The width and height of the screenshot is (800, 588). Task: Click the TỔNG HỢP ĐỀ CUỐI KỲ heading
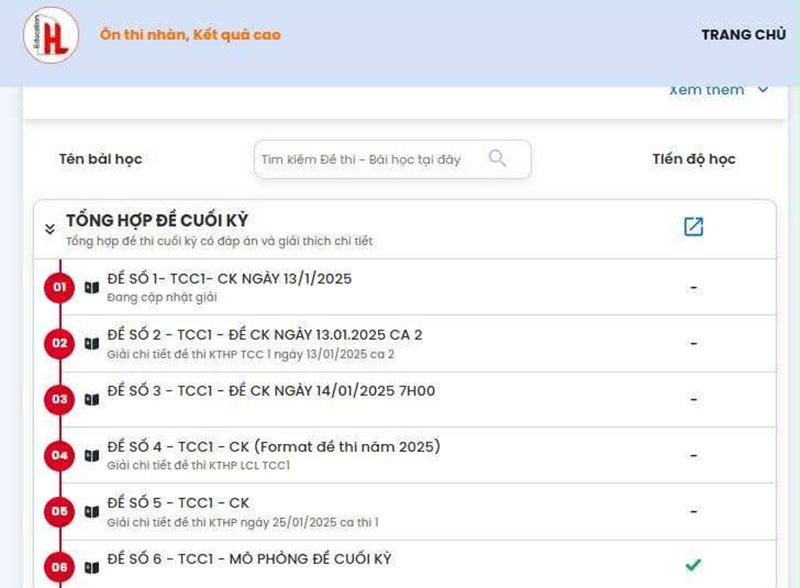(157, 220)
